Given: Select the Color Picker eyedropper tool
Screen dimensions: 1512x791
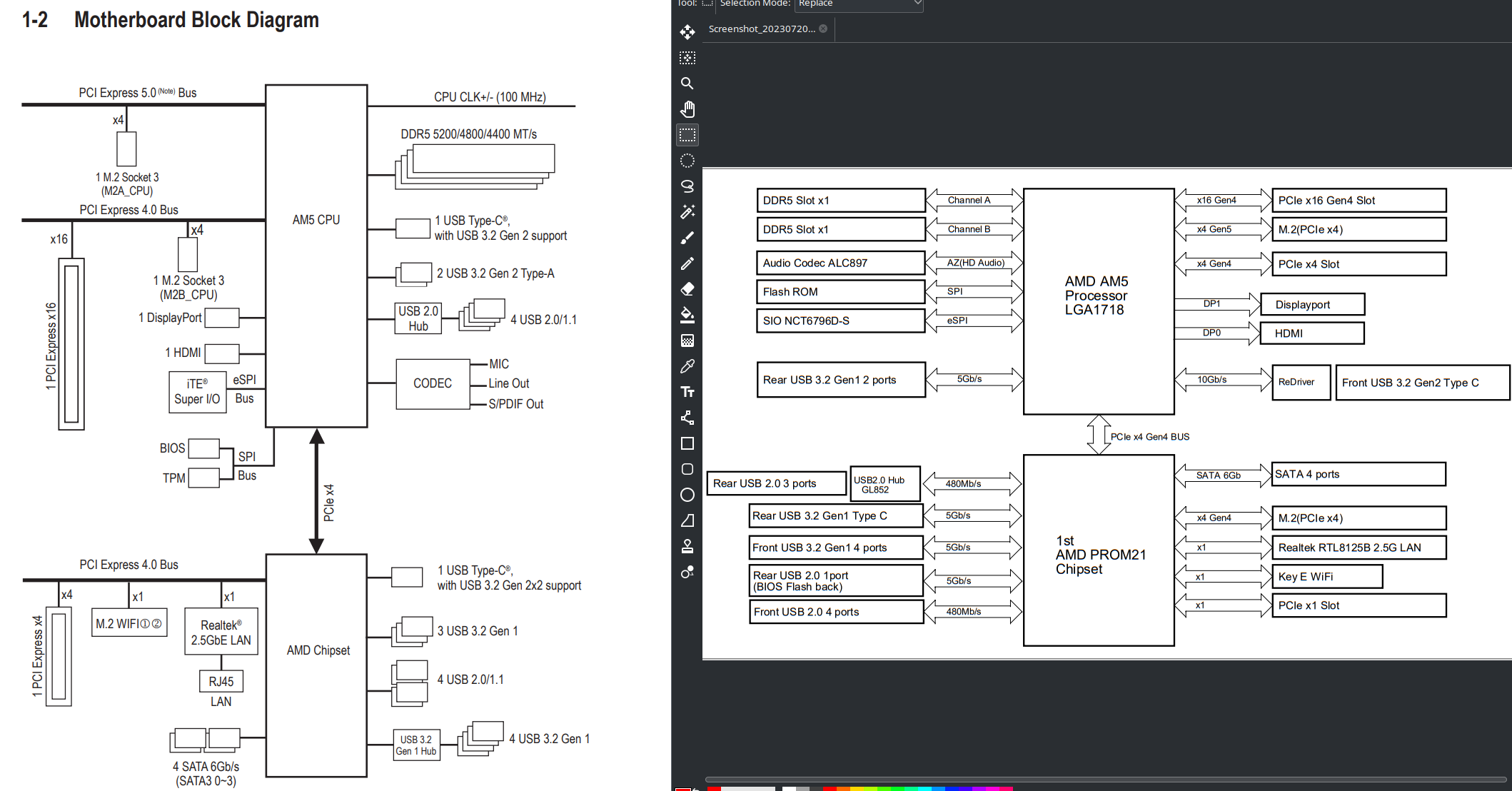Looking at the screenshot, I should (687, 366).
